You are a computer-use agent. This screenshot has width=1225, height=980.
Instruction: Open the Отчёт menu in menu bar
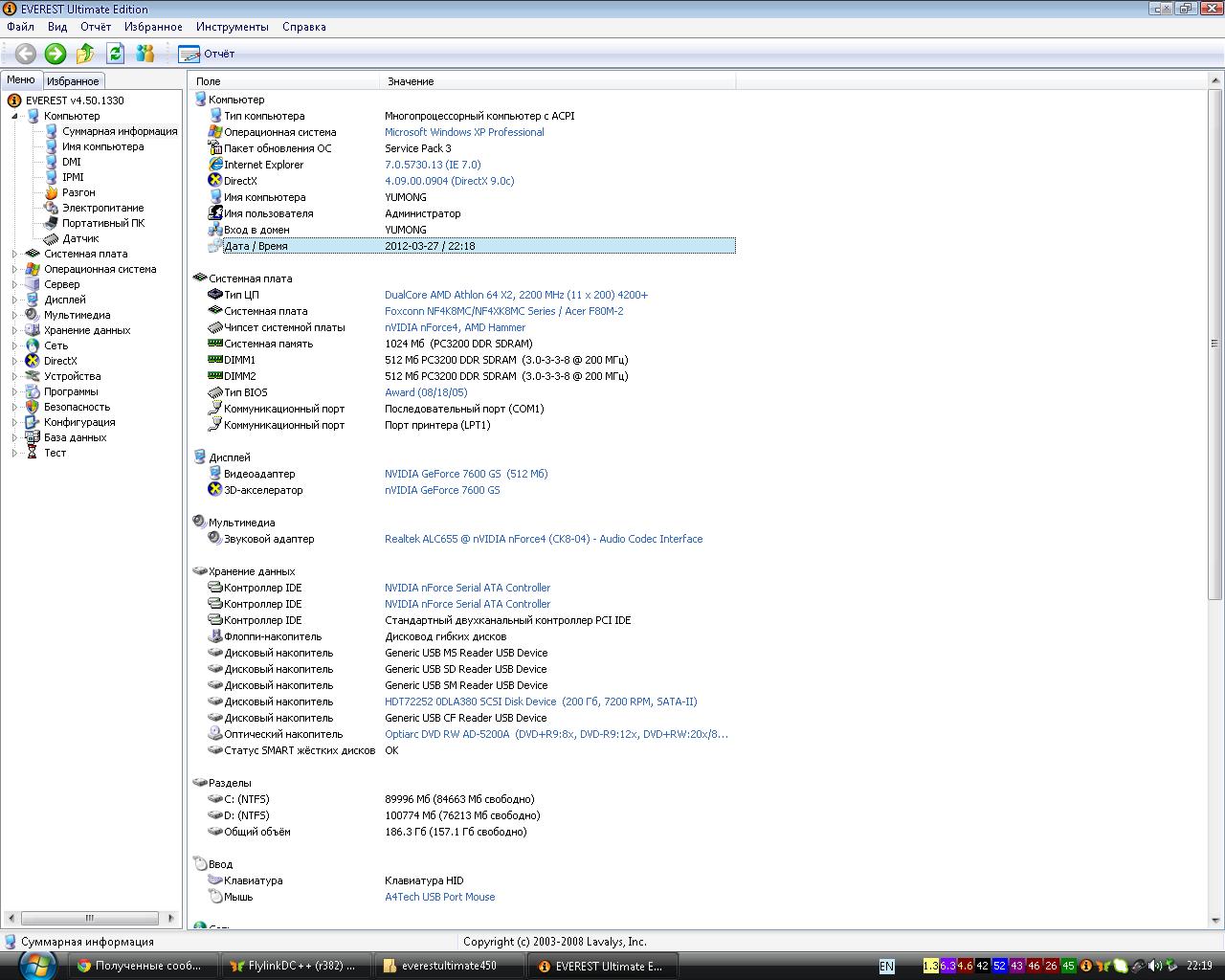[x=96, y=27]
